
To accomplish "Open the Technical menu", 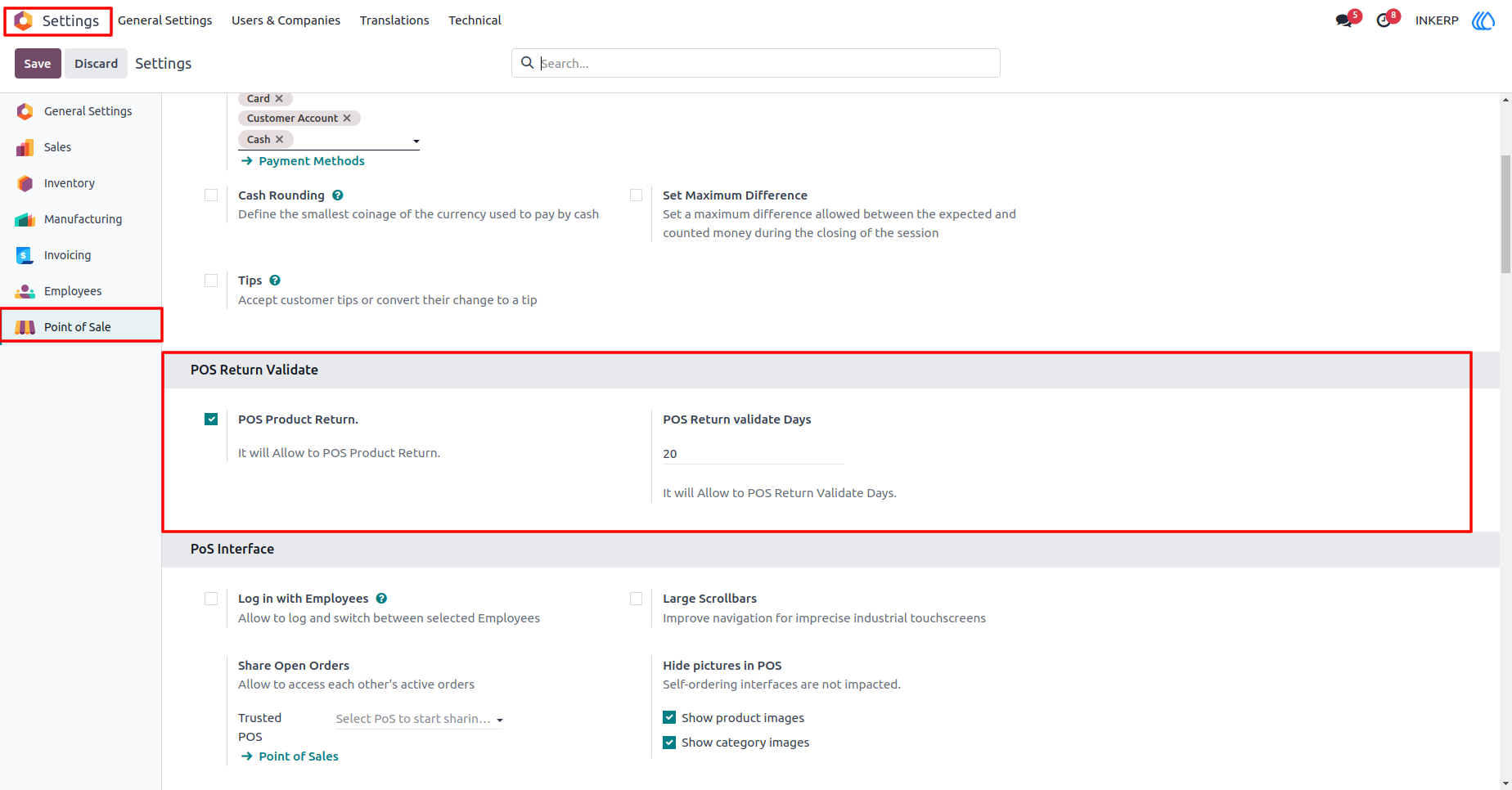I will click(475, 20).
